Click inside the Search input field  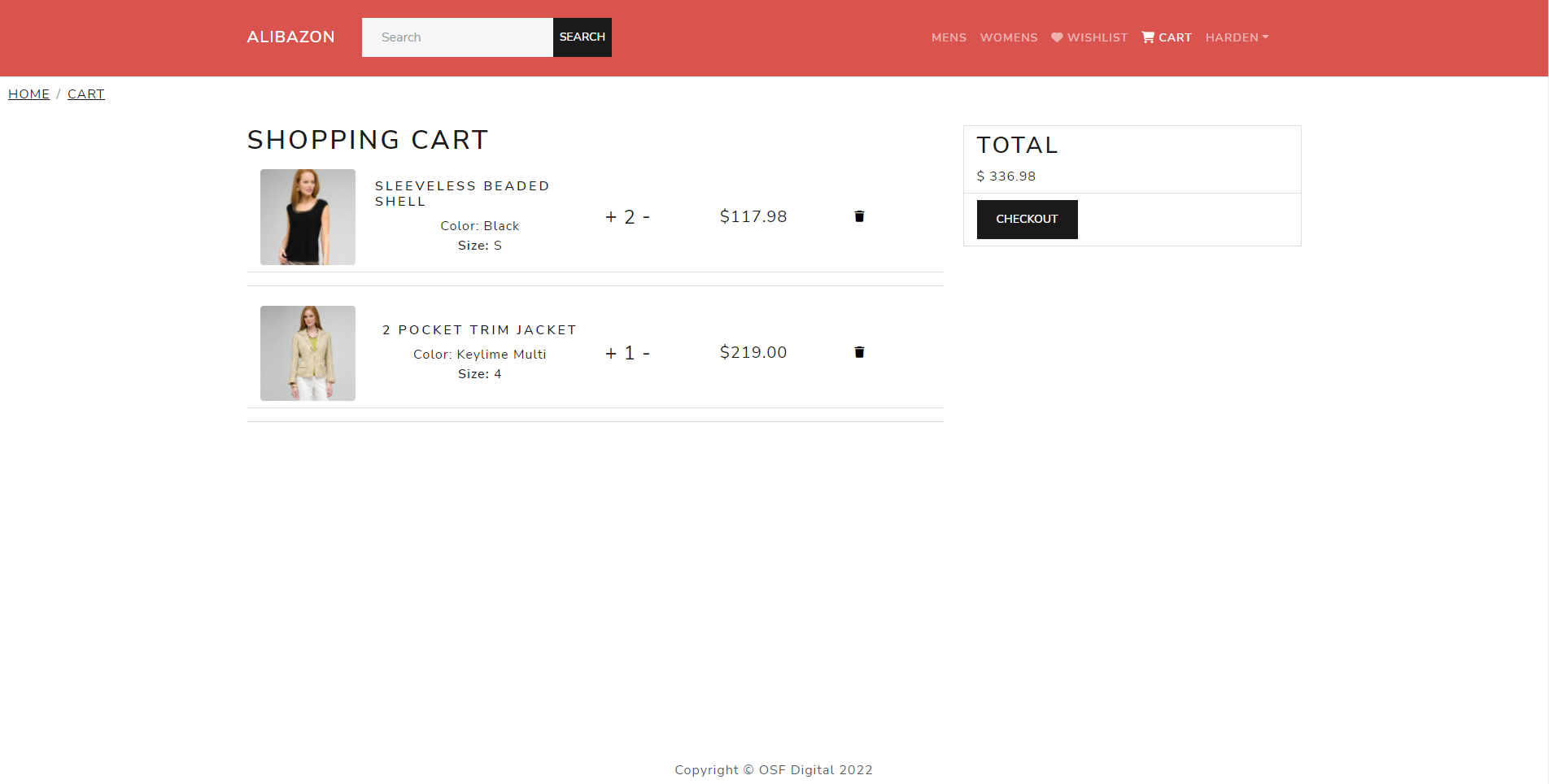pyautogui.click(x=457, y=37)
